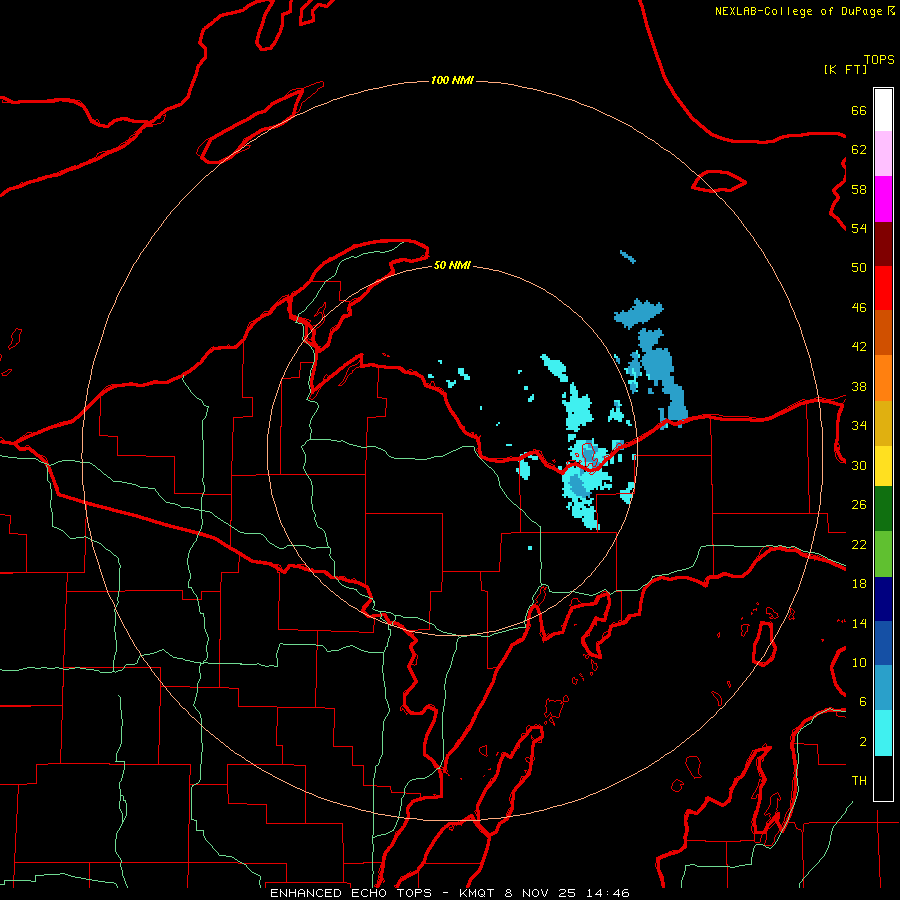Select the dark red legend swatch
The height and width of the screenshot is (900, 900).
883,244
